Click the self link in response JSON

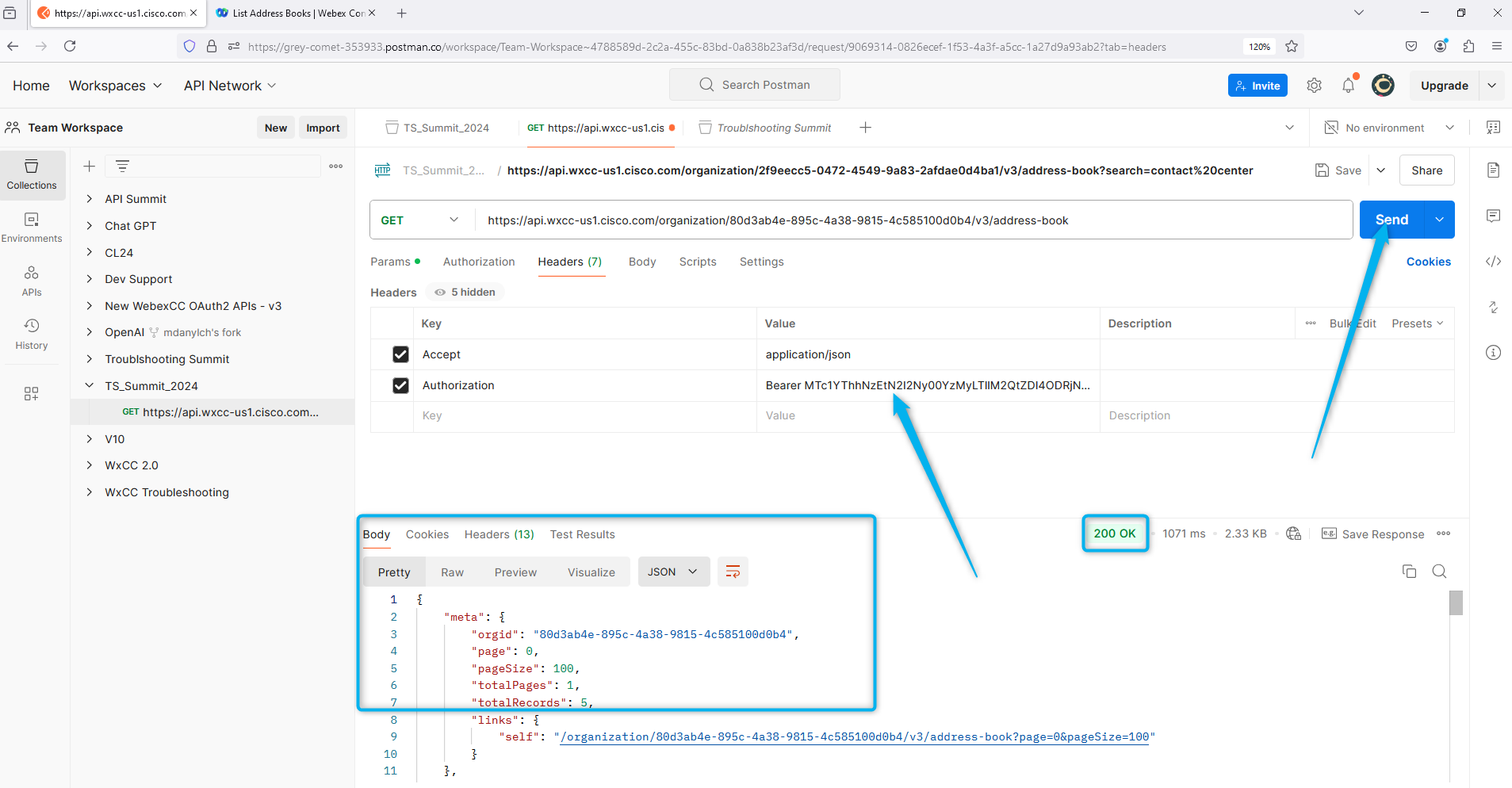tap(855, 736)
